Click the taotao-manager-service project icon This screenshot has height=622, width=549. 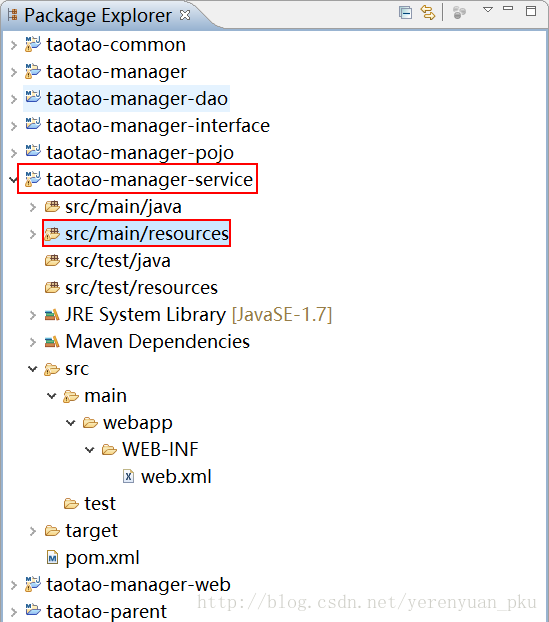tap(33, 179)
